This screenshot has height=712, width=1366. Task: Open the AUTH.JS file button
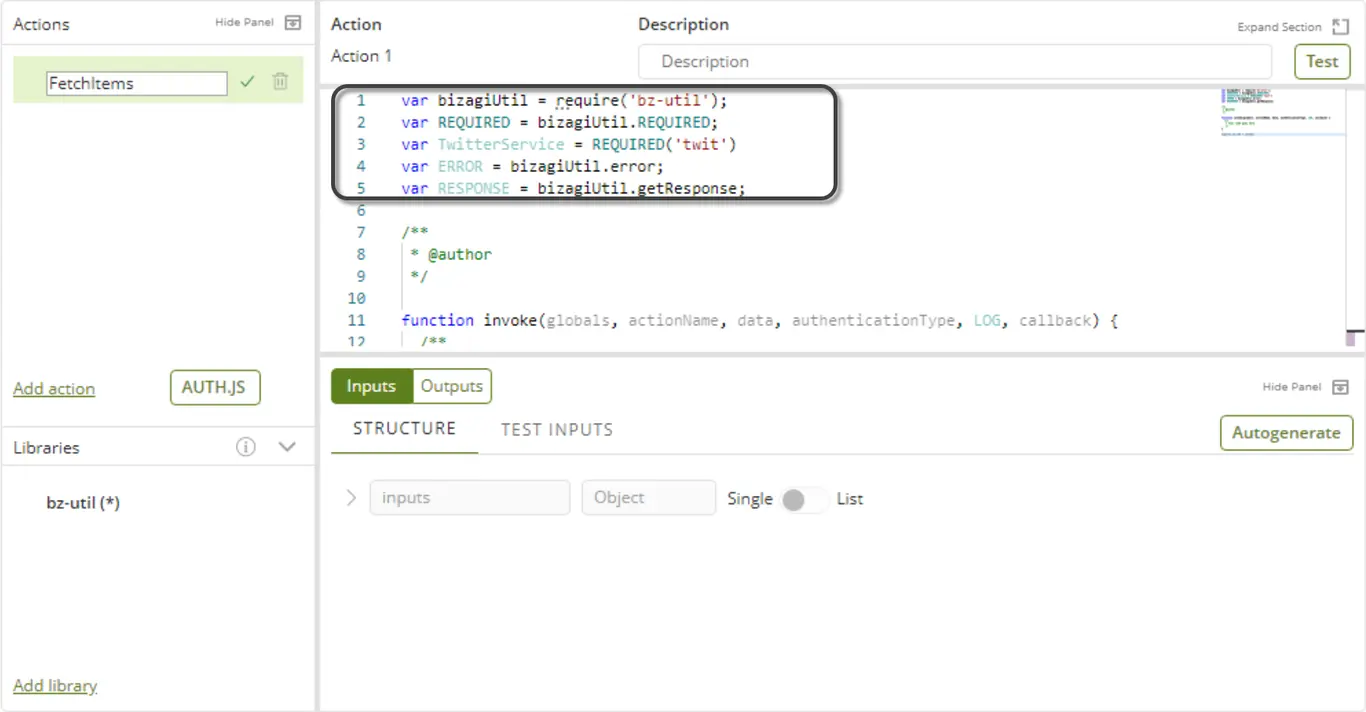pos(215,387)
